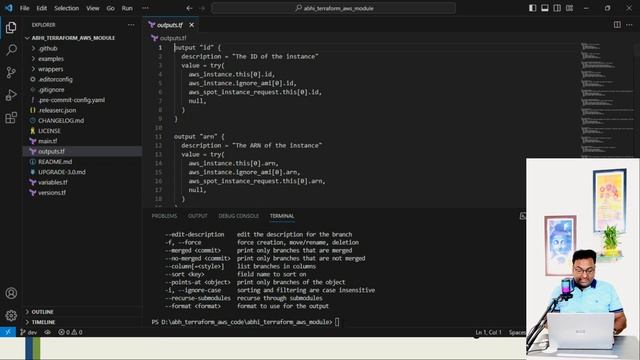Open the Customize Layout icon
The image size is (640, 360).
pos(569,8)
